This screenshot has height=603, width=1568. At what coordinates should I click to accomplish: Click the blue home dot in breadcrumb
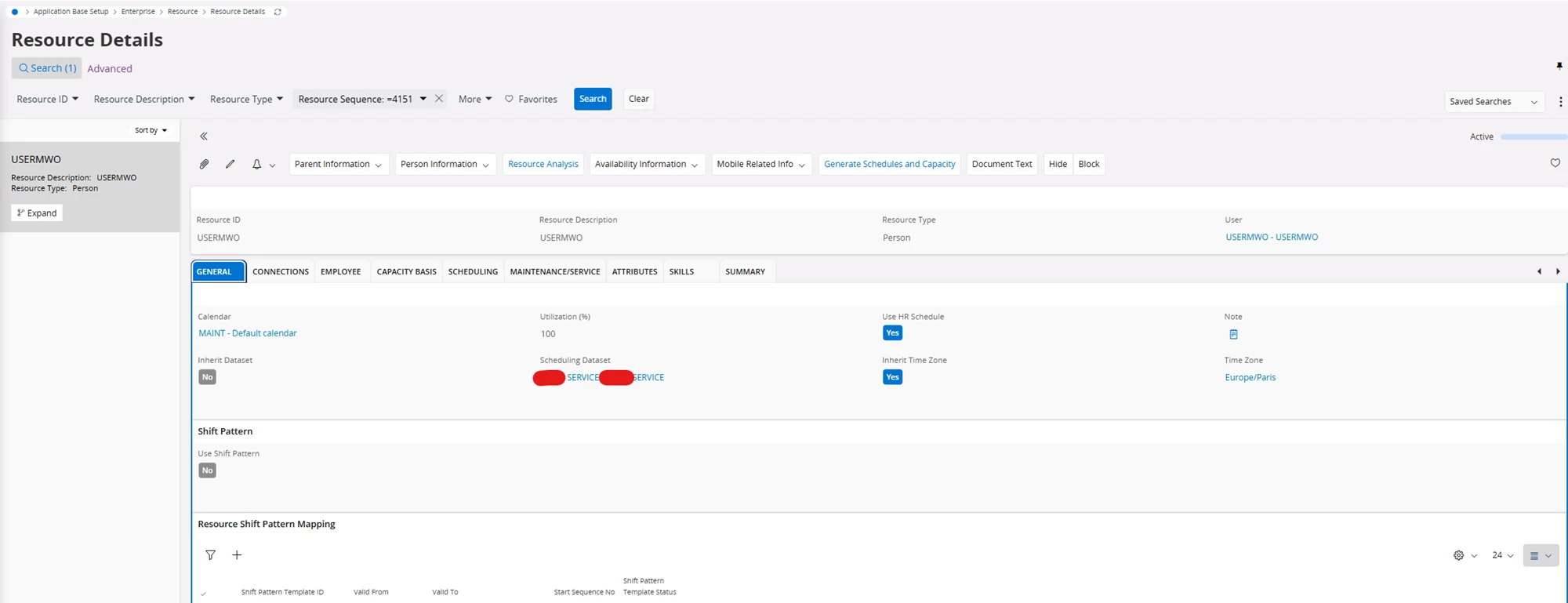point(15,12)
